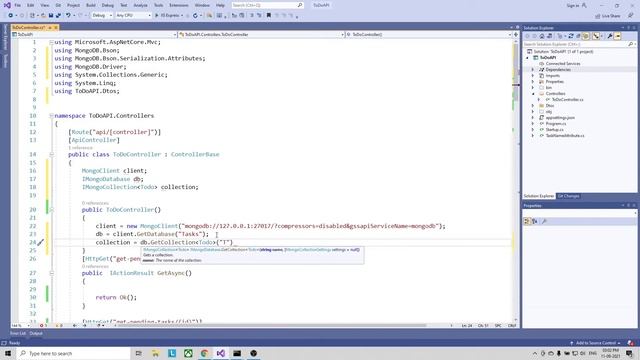Screen dimensions: 640x360
Task: Expand the Imports node
Action: (x=533, y=76)
